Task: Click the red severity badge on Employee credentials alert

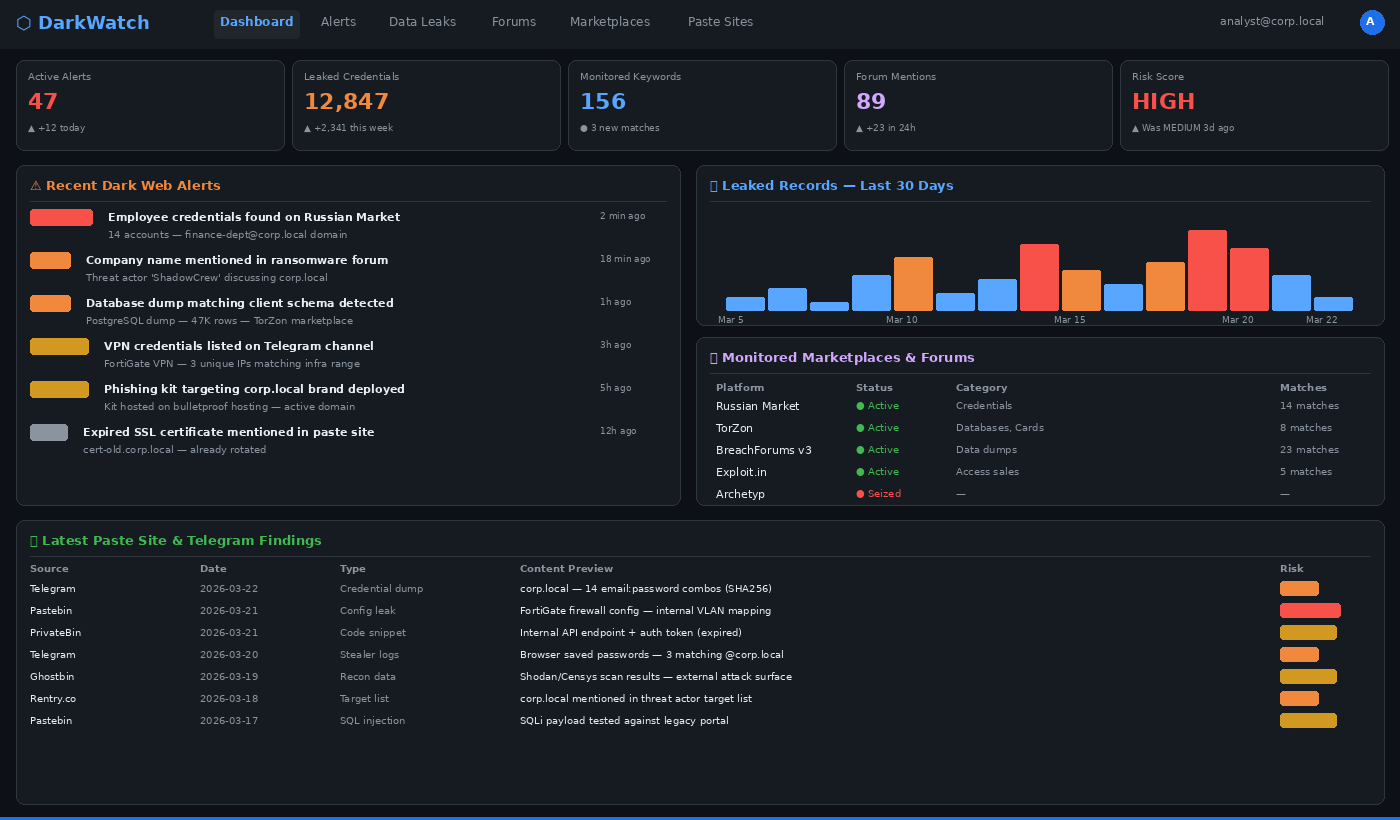Action: pos(61,217)
